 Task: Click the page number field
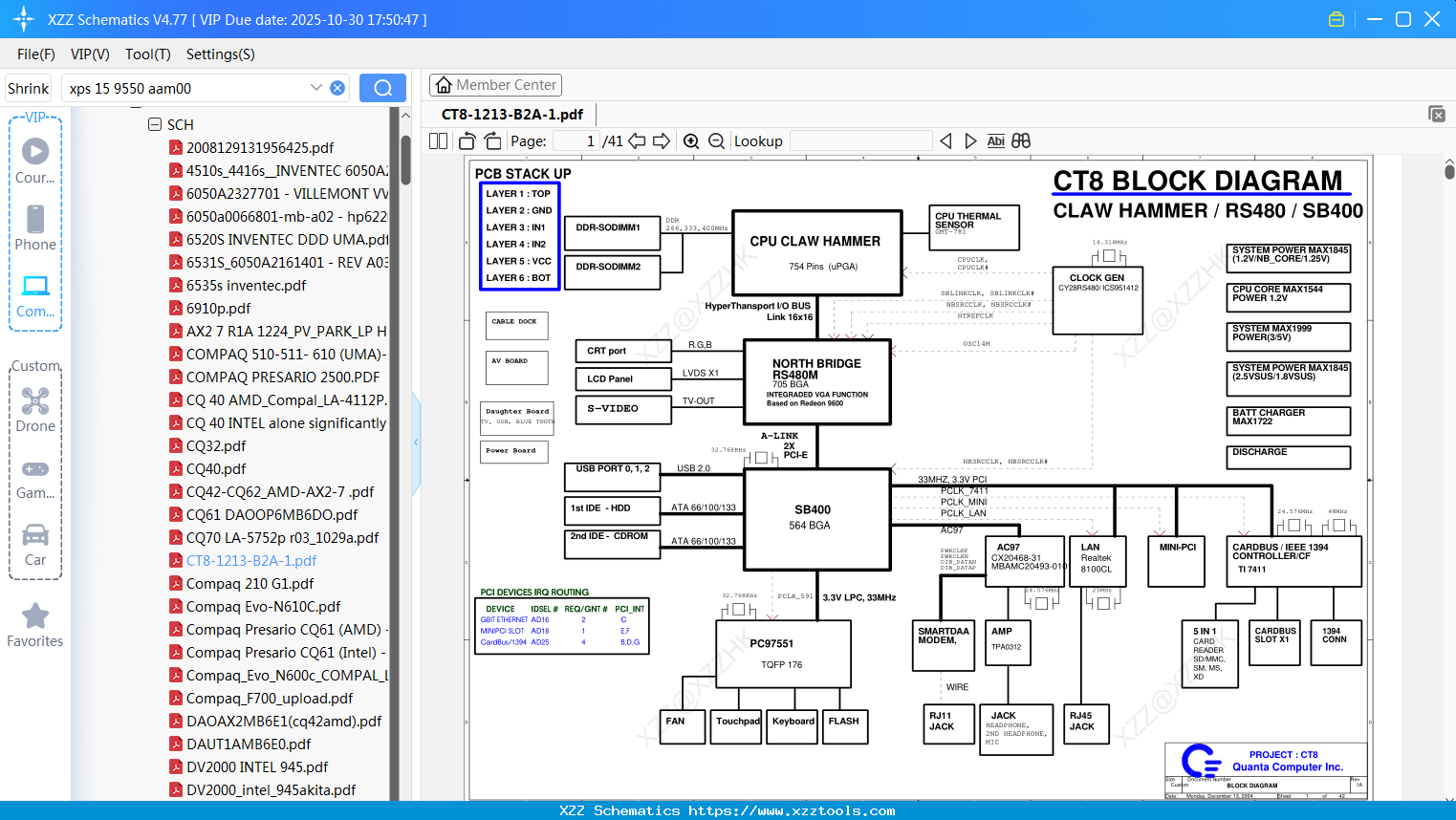[x=576, y=141]
